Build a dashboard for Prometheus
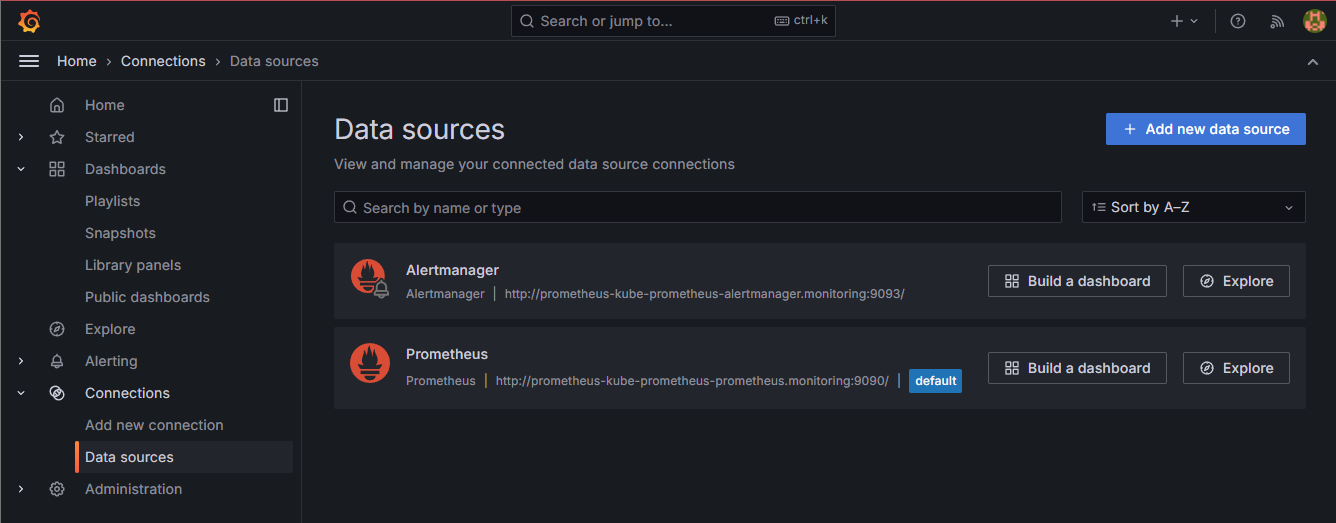 1077,368
